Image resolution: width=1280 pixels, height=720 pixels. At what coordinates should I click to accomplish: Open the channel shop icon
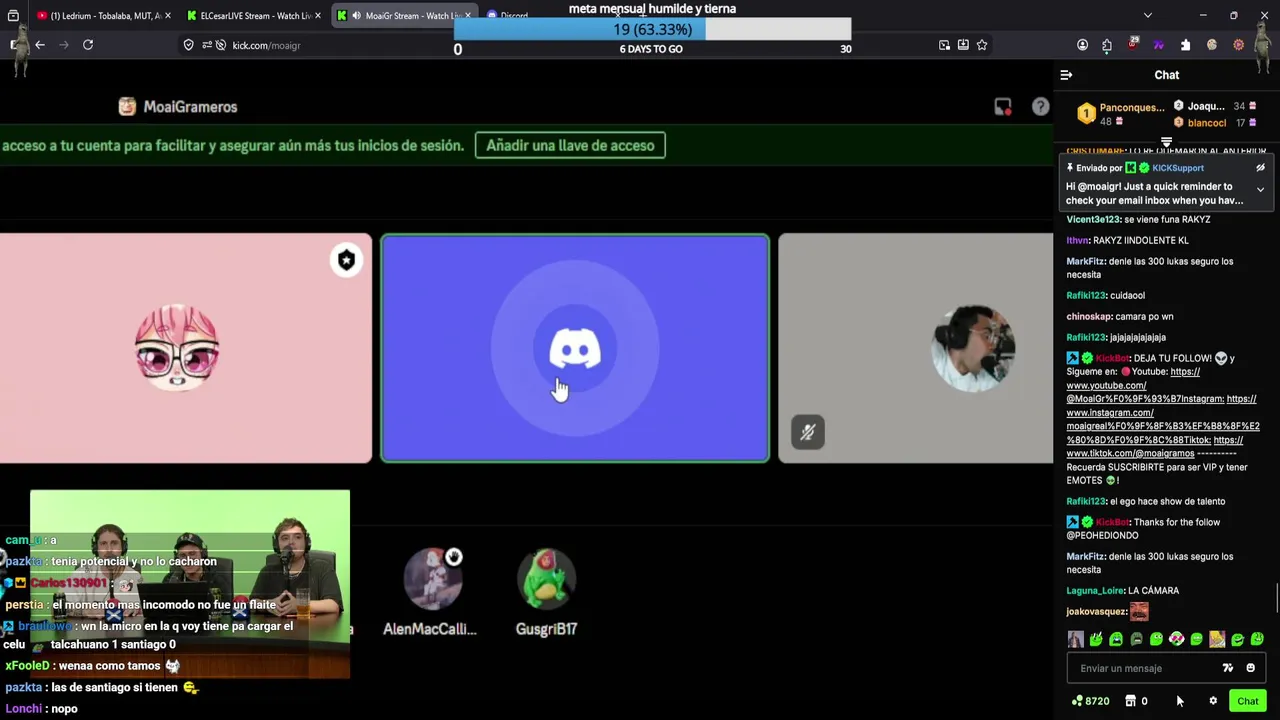[1131, 701]
